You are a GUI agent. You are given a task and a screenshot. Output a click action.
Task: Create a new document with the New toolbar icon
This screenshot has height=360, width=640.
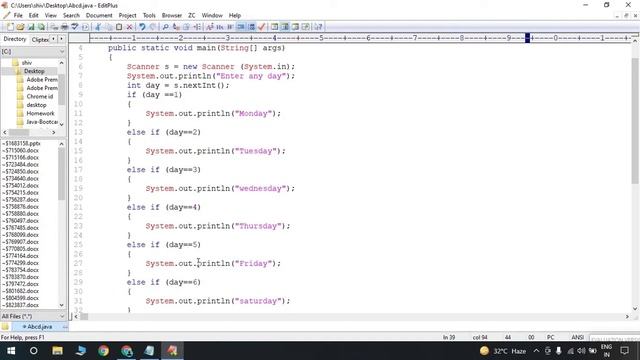pyautogui.click(x=10, y=27)
